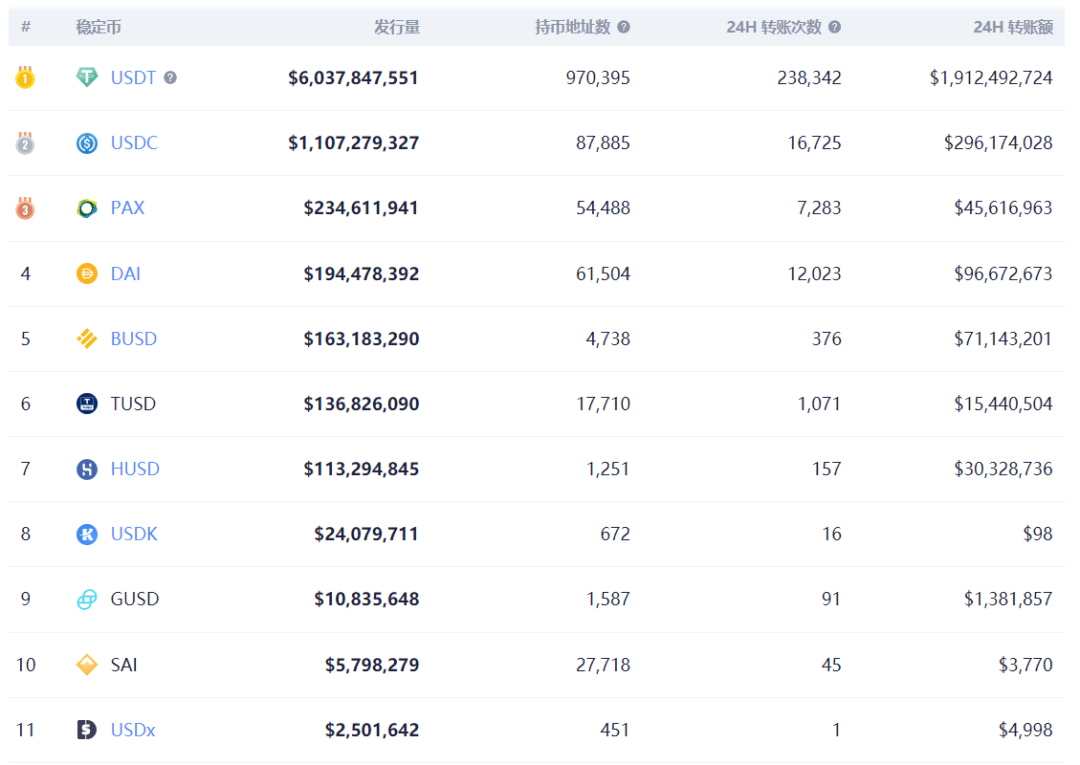The image size is (1080, 765).
Task: Open the USDC stablecoin link
Action: click(x=134, y=143)
